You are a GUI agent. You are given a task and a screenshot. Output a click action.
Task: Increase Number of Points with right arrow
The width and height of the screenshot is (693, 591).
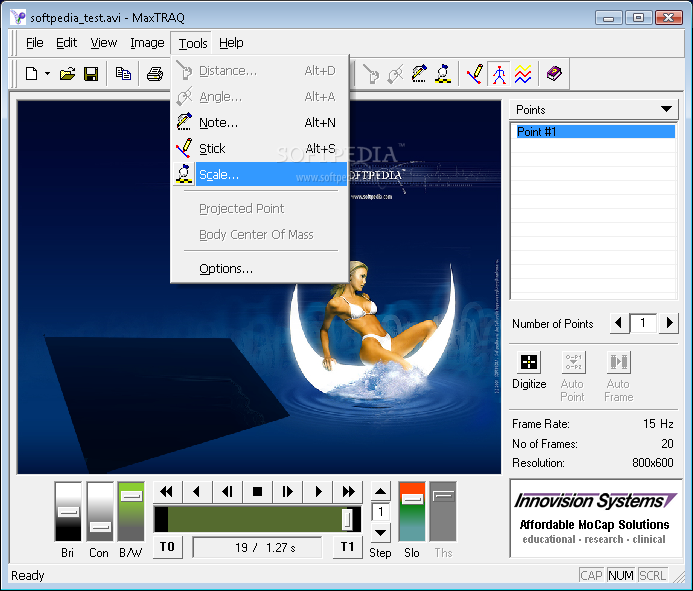(669, 323)
